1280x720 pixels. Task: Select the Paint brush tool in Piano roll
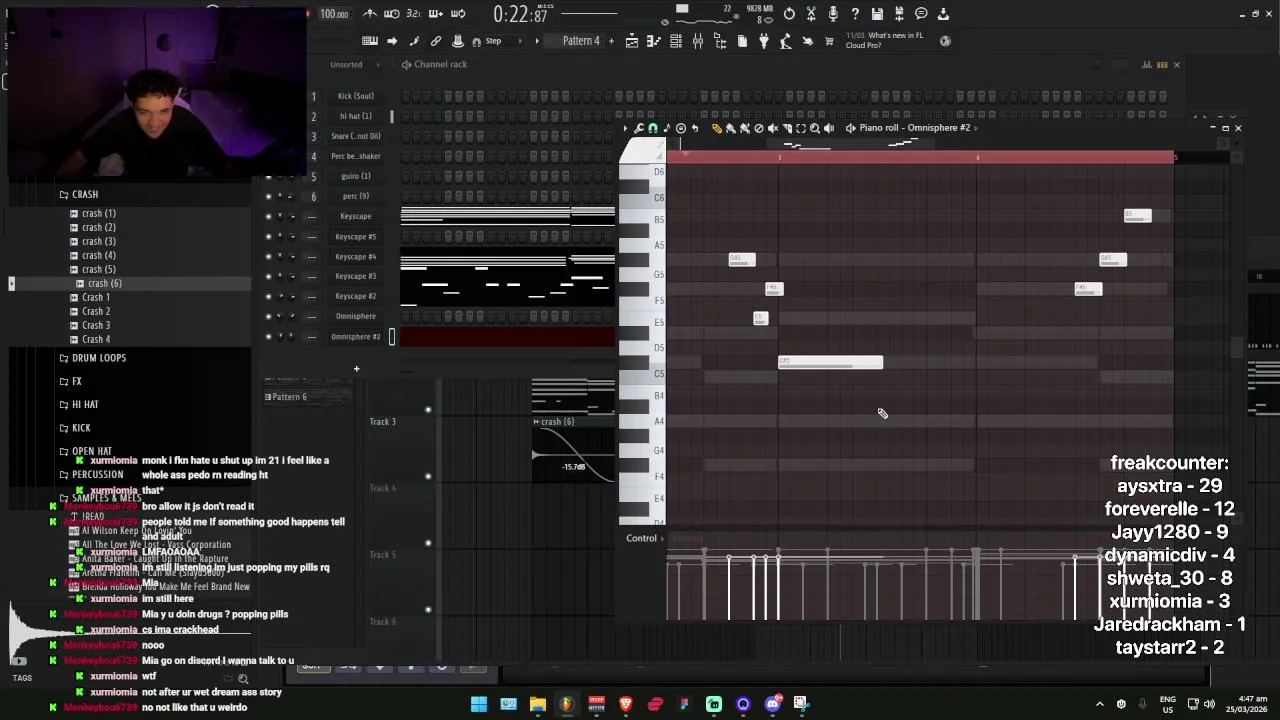(x=730, y=128)
